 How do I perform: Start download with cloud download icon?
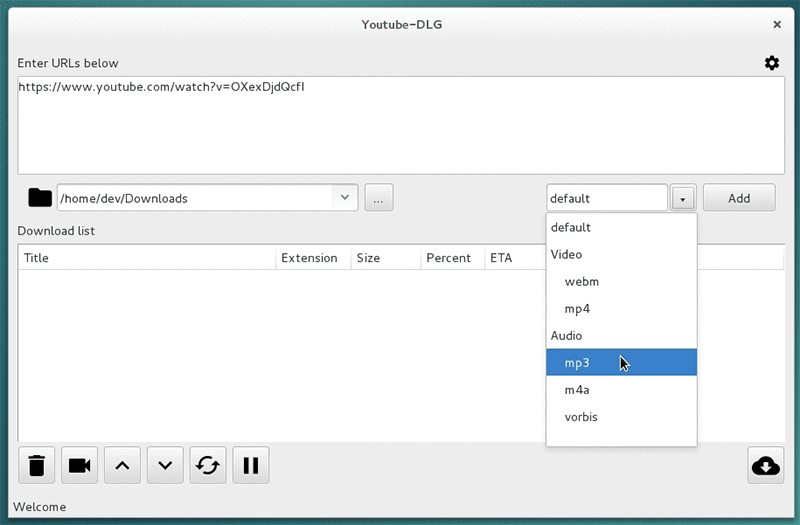pos(765,465)
